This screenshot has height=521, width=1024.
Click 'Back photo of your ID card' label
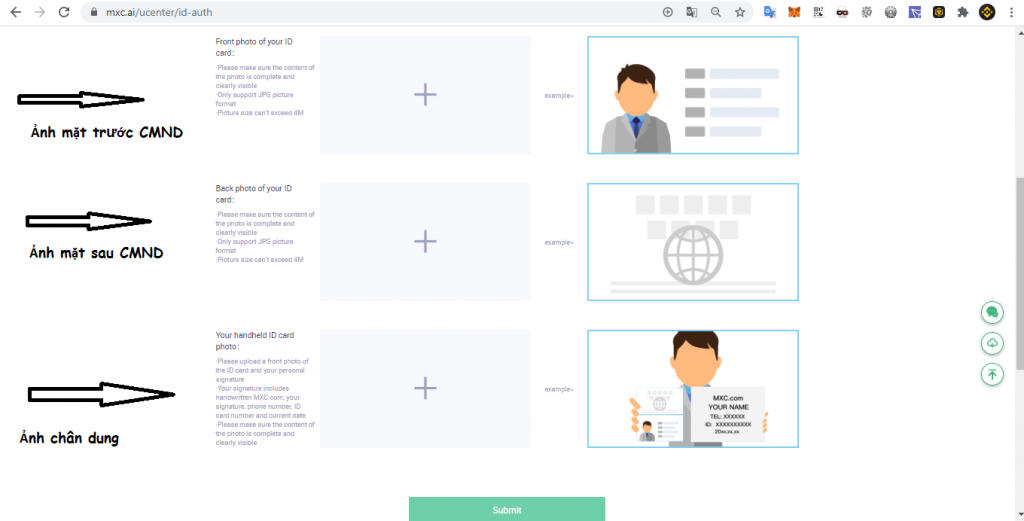[254, 194]
